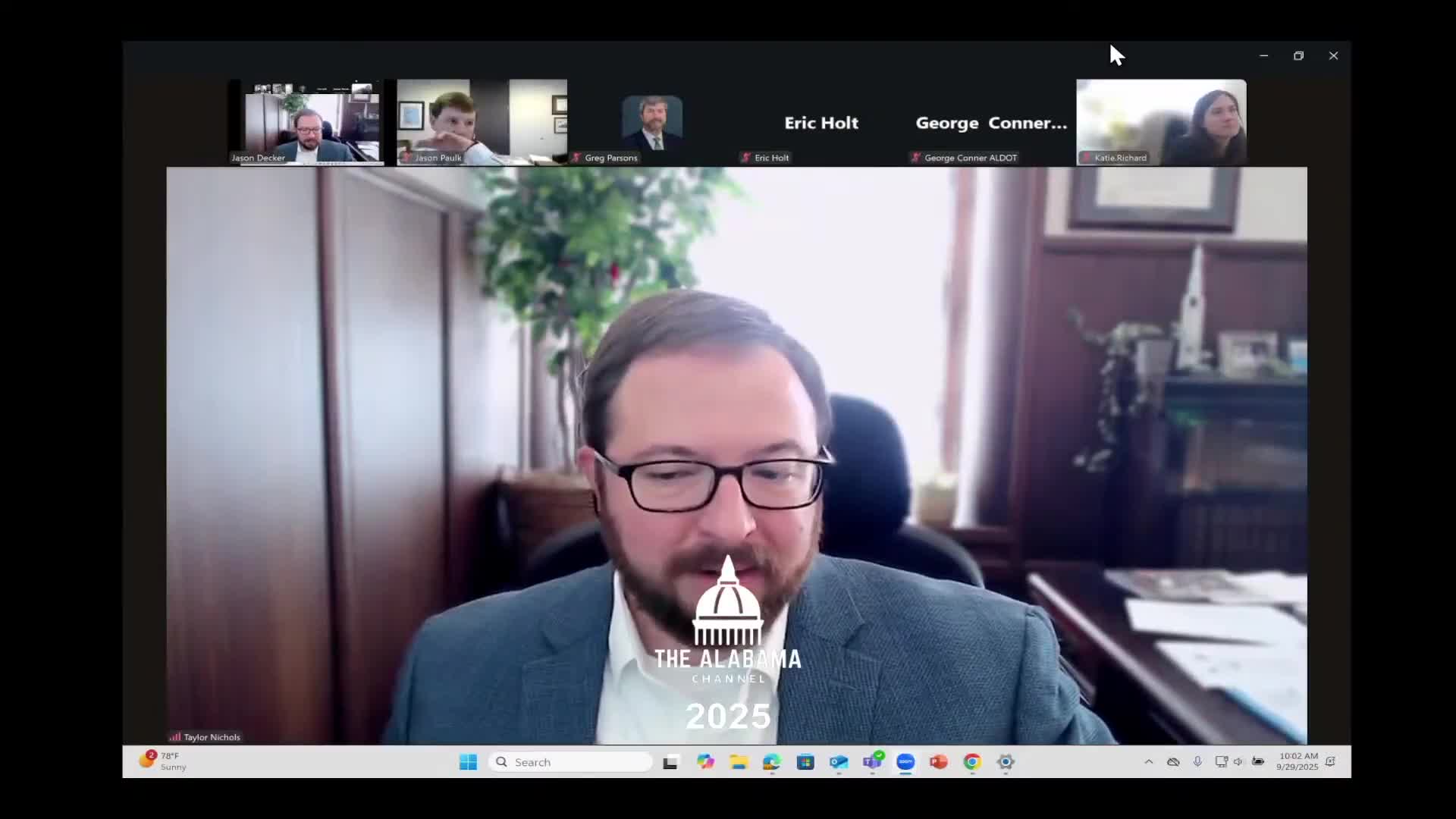Open the Zoom app in taskbar

coord(905,762)
